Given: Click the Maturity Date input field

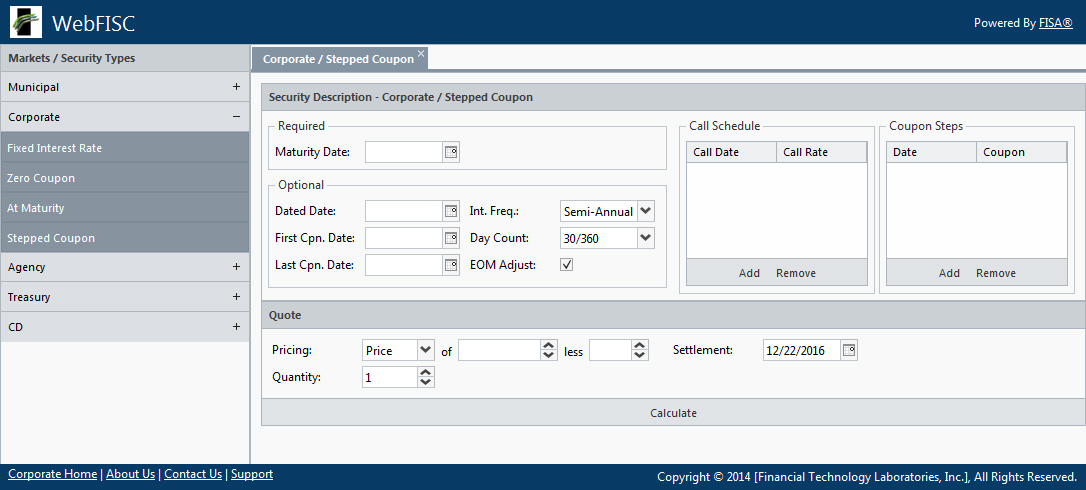Looking at the screenshot, I should 403,152.
